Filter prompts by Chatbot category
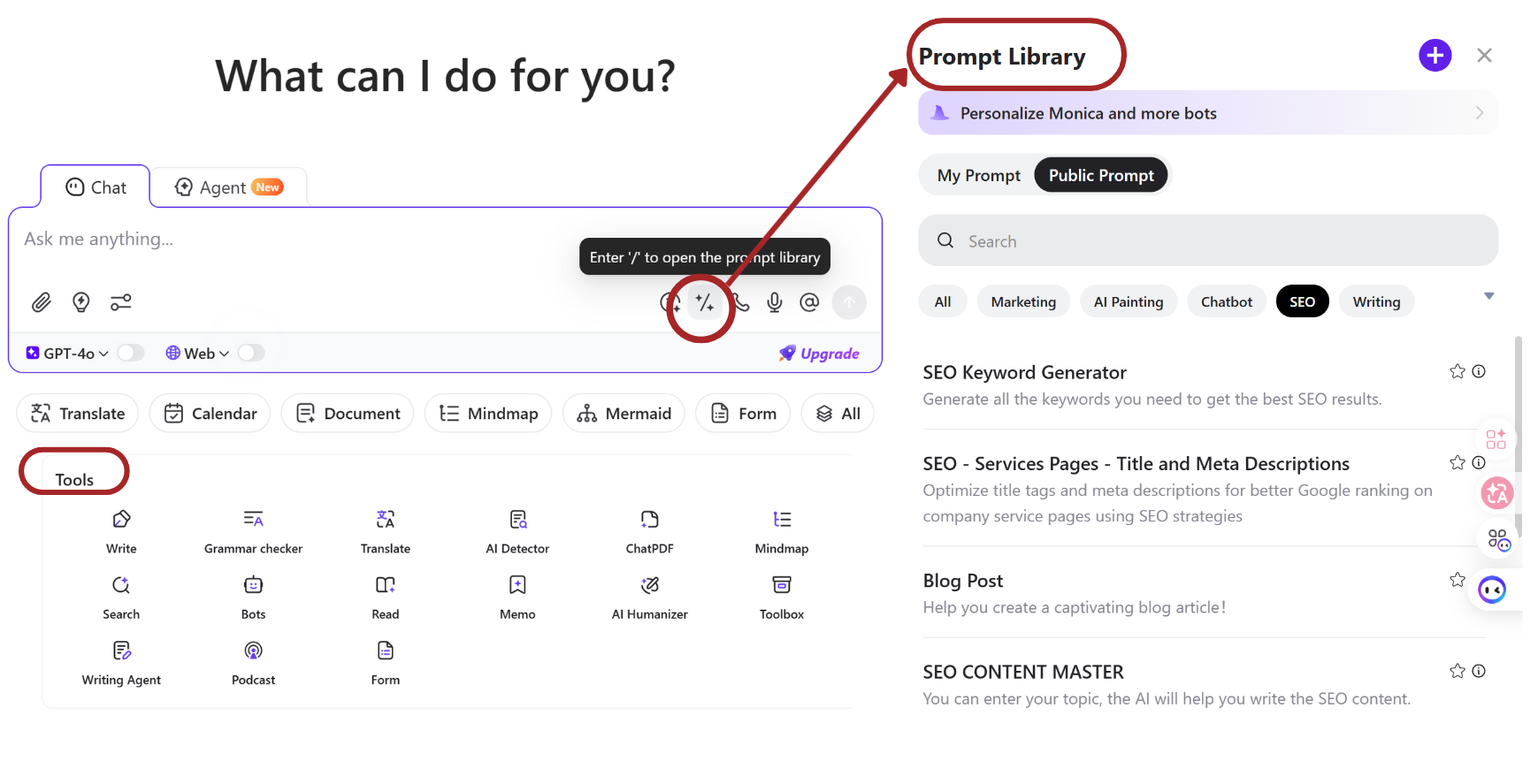 (x=1227, y=301)
